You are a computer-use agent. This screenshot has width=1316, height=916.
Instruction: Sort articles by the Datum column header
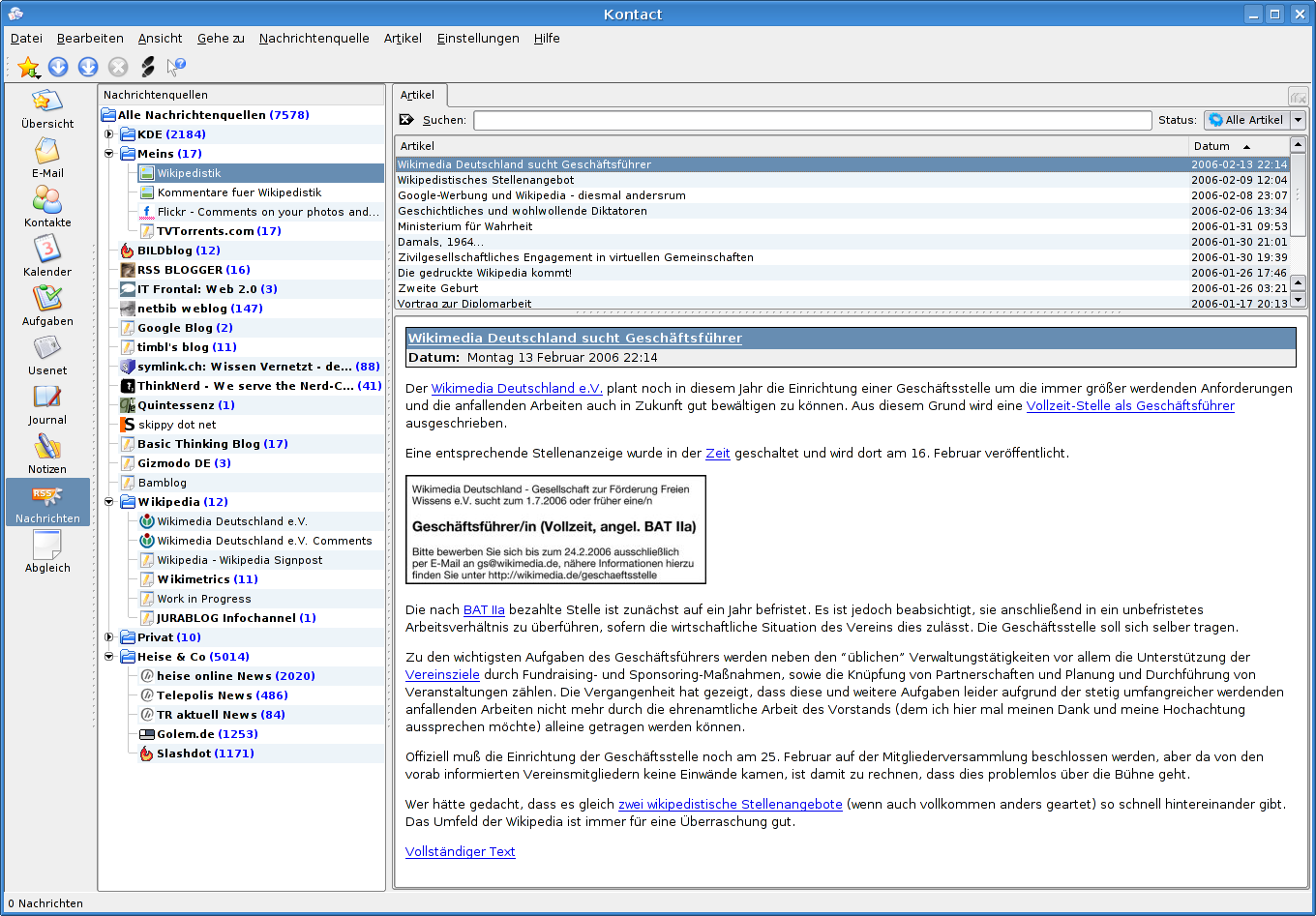coord(1239,146)
